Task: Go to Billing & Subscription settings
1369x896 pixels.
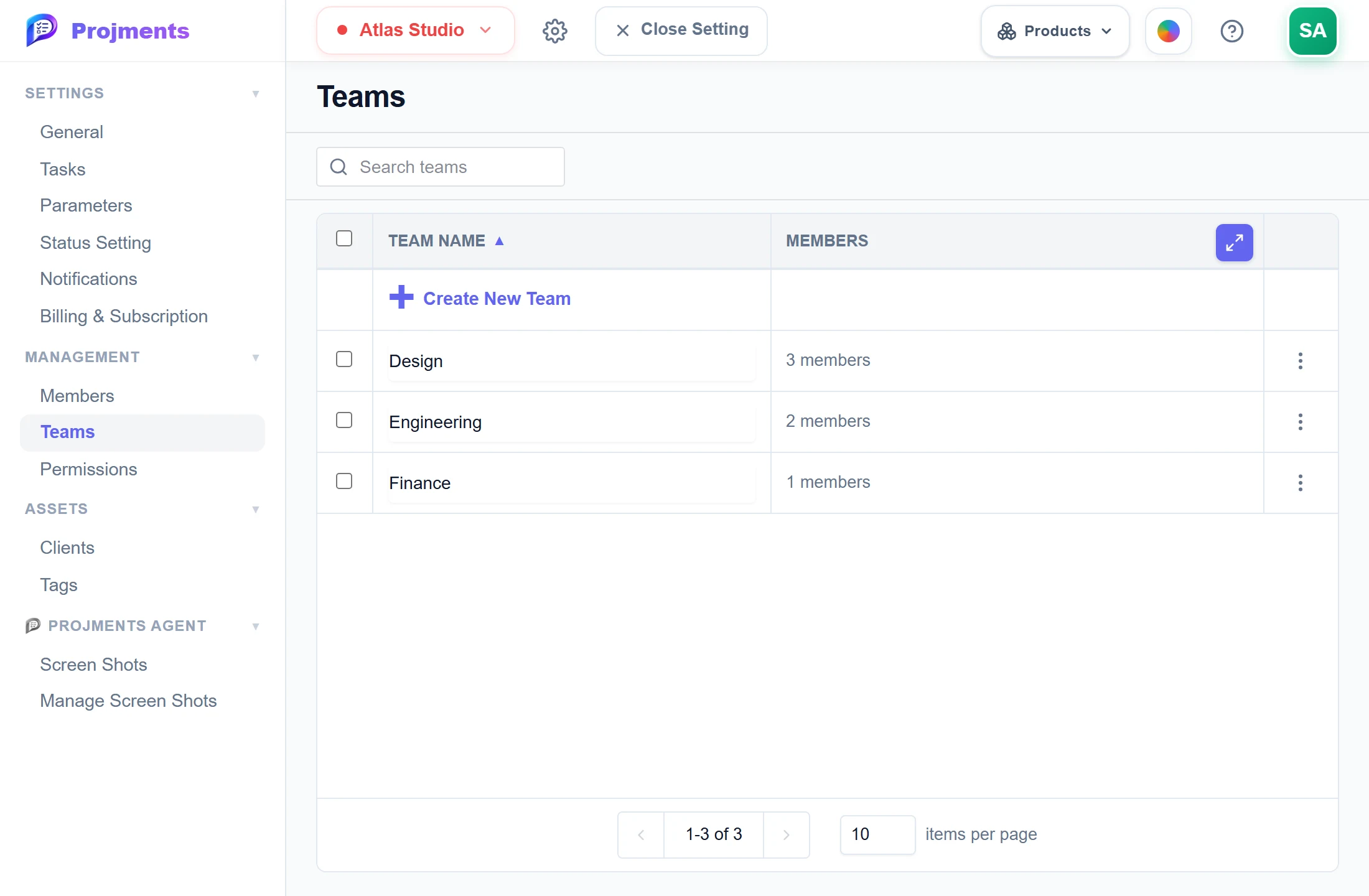Action: (x=124, y=316)
